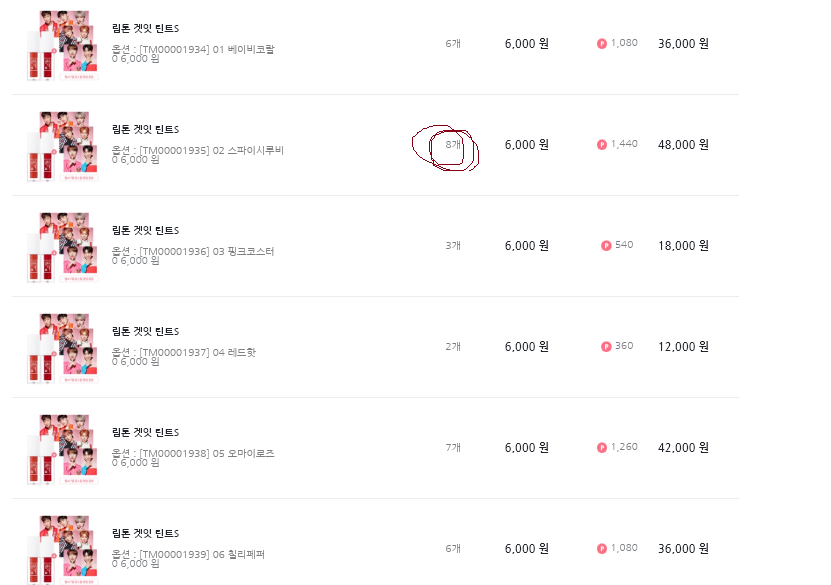
Task: Open the product thumbnail for 03 핑크코스터
Action: [61, 247]
